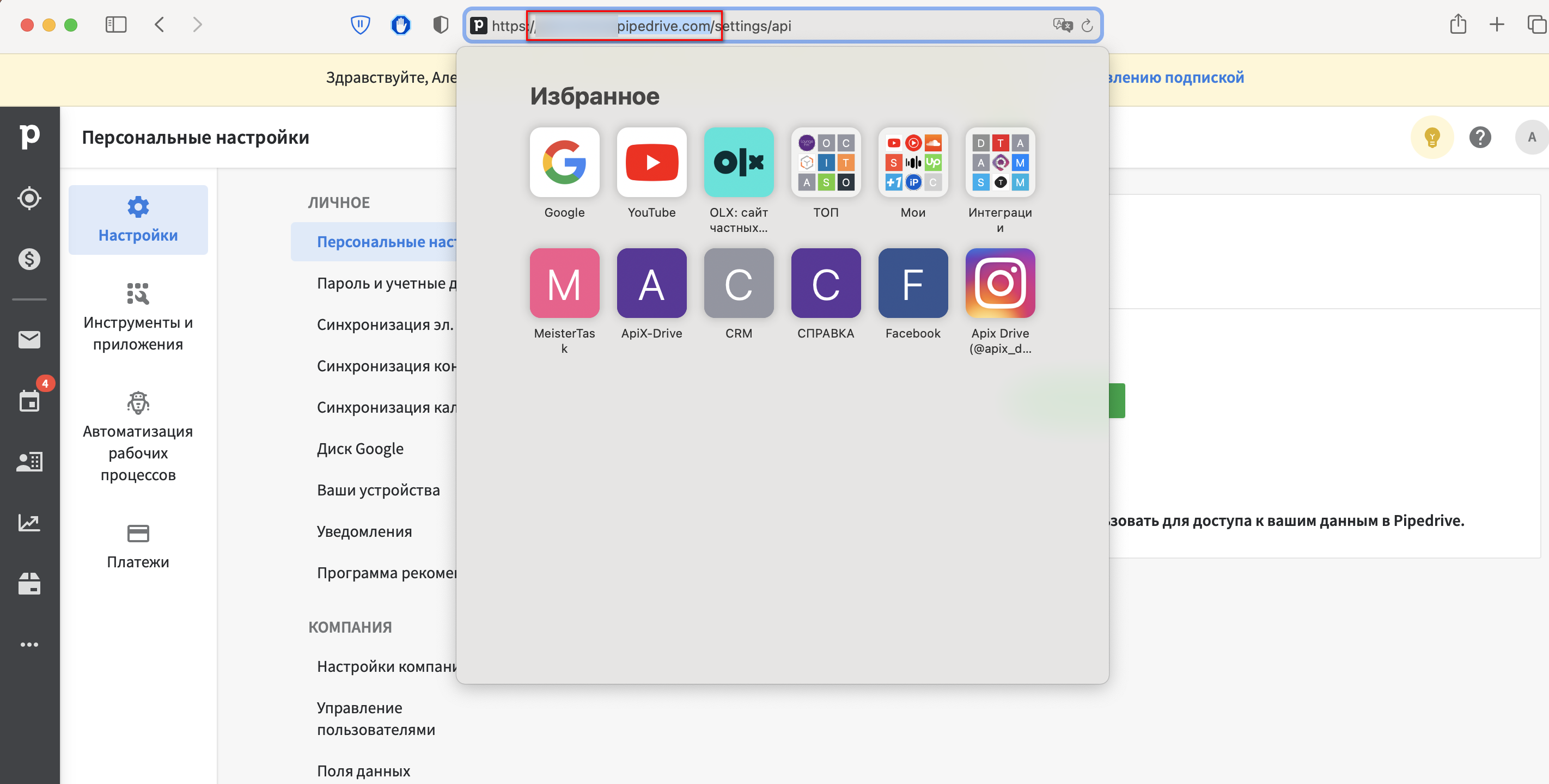Open Программа рекомендаций item
The width and height of the screenshot is (1549, 784).
[x=387, y=573]
